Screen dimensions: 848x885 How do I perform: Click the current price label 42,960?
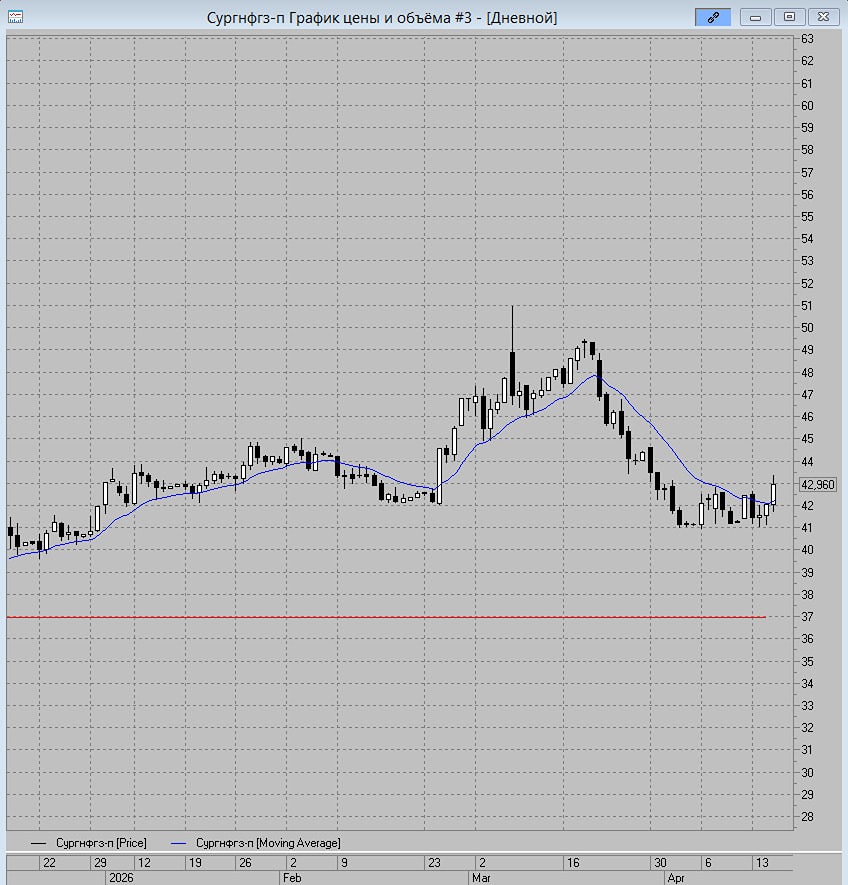[x=818, y=485]
